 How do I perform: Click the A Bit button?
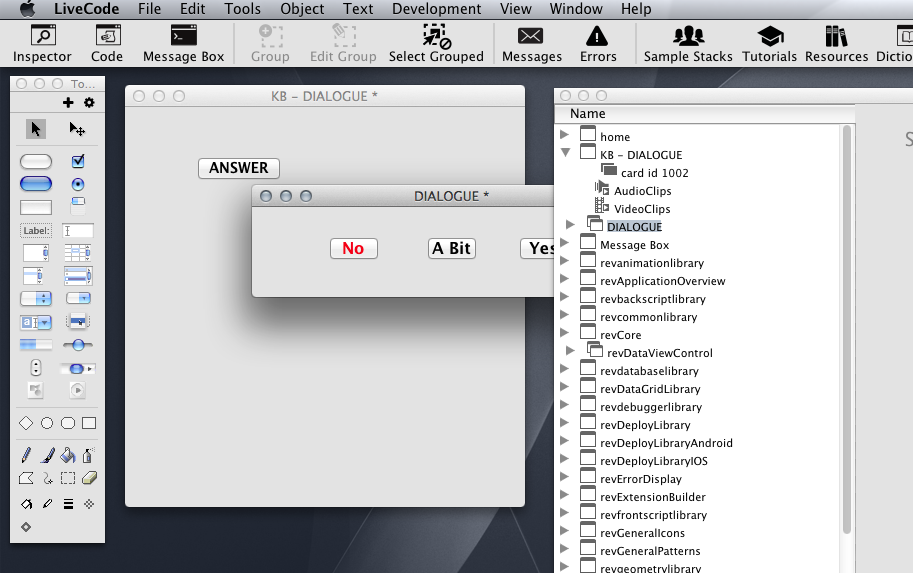(451, 249)
